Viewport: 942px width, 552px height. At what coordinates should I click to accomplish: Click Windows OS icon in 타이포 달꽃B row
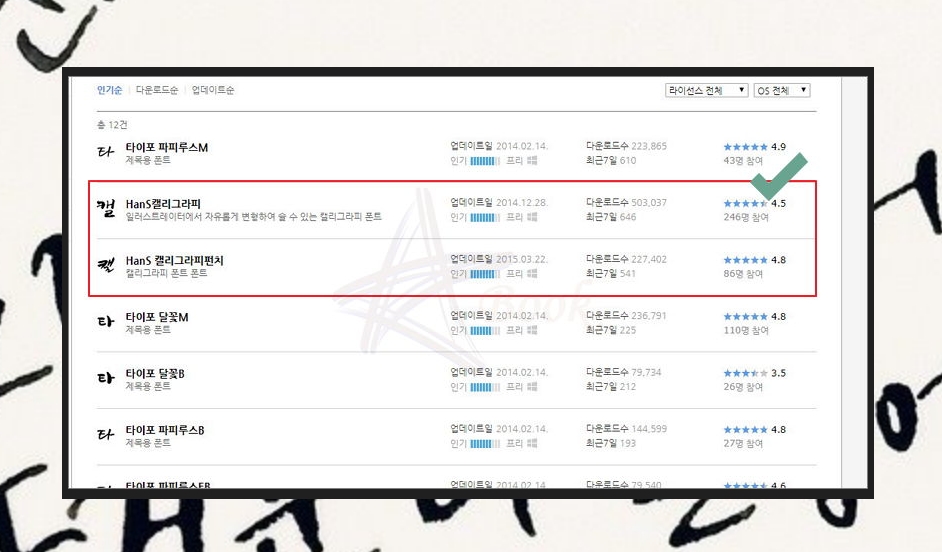[532, 386]
